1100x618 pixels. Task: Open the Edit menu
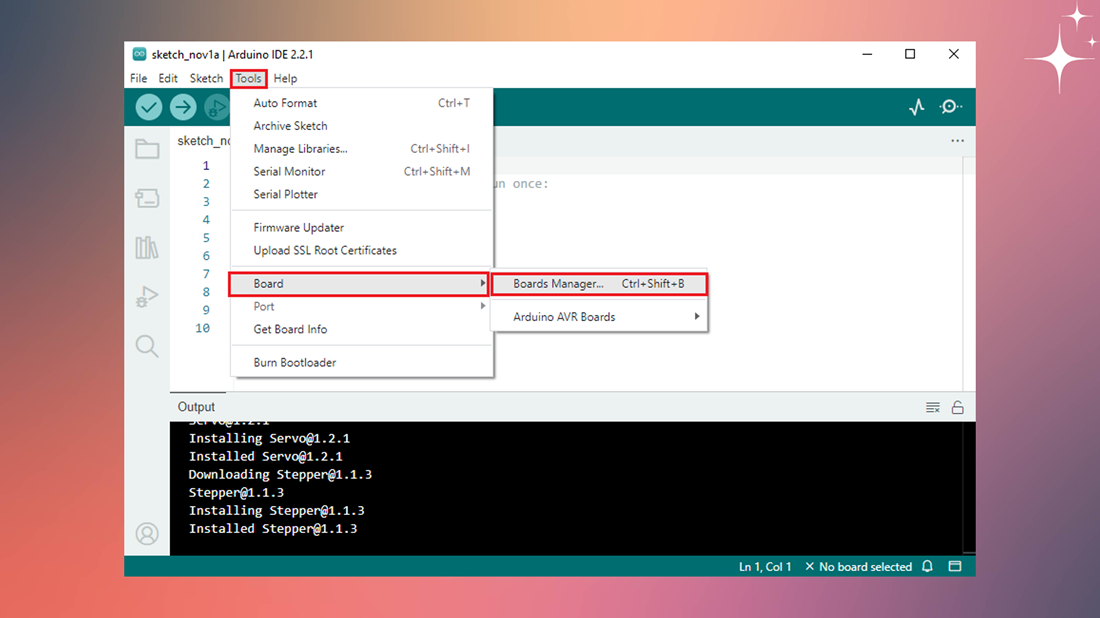point(168,79)
